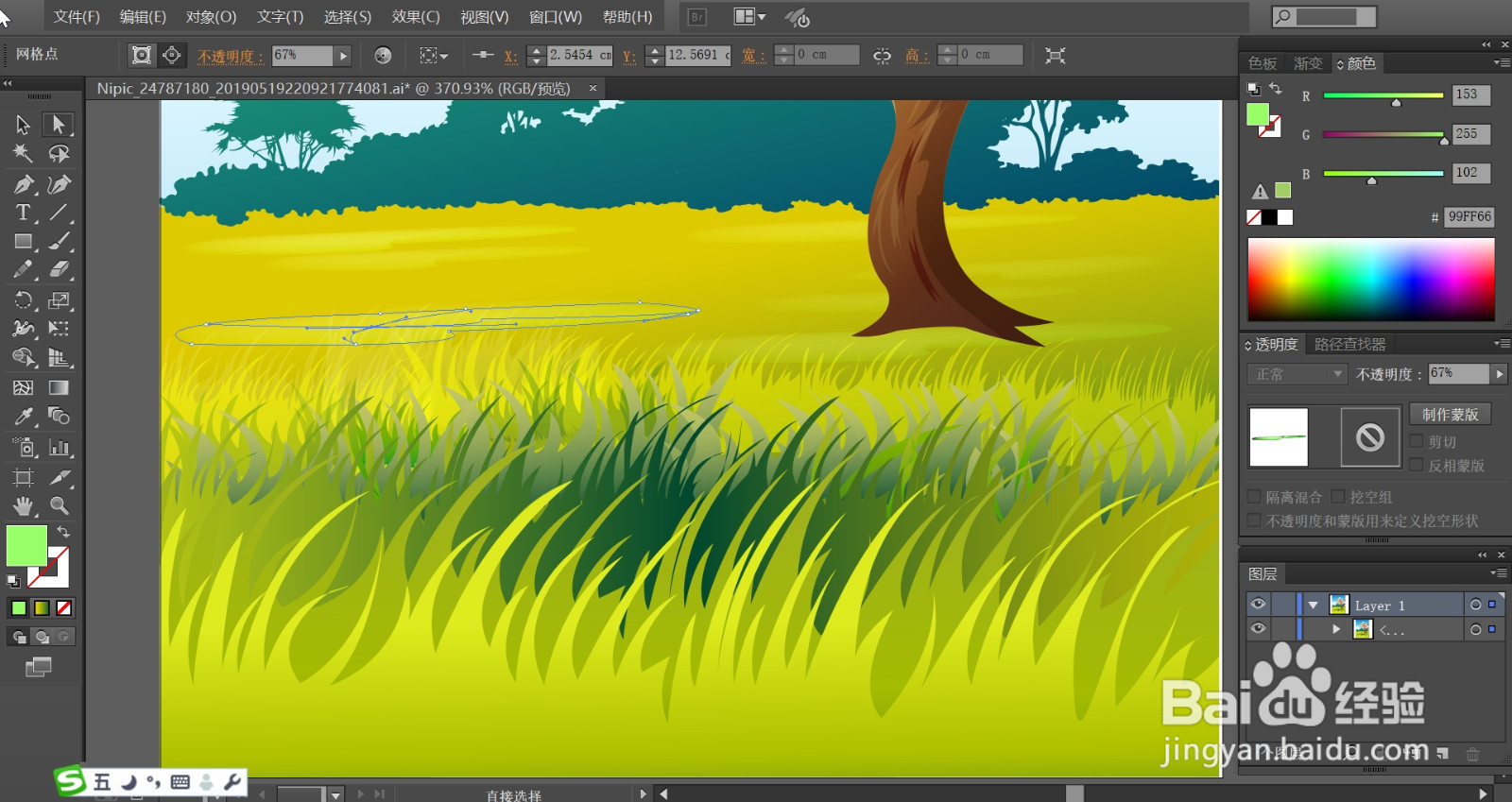Select the Gradient tool
Image resolution: width=1512 pixels, height=802 pixels.
(59, 387)
